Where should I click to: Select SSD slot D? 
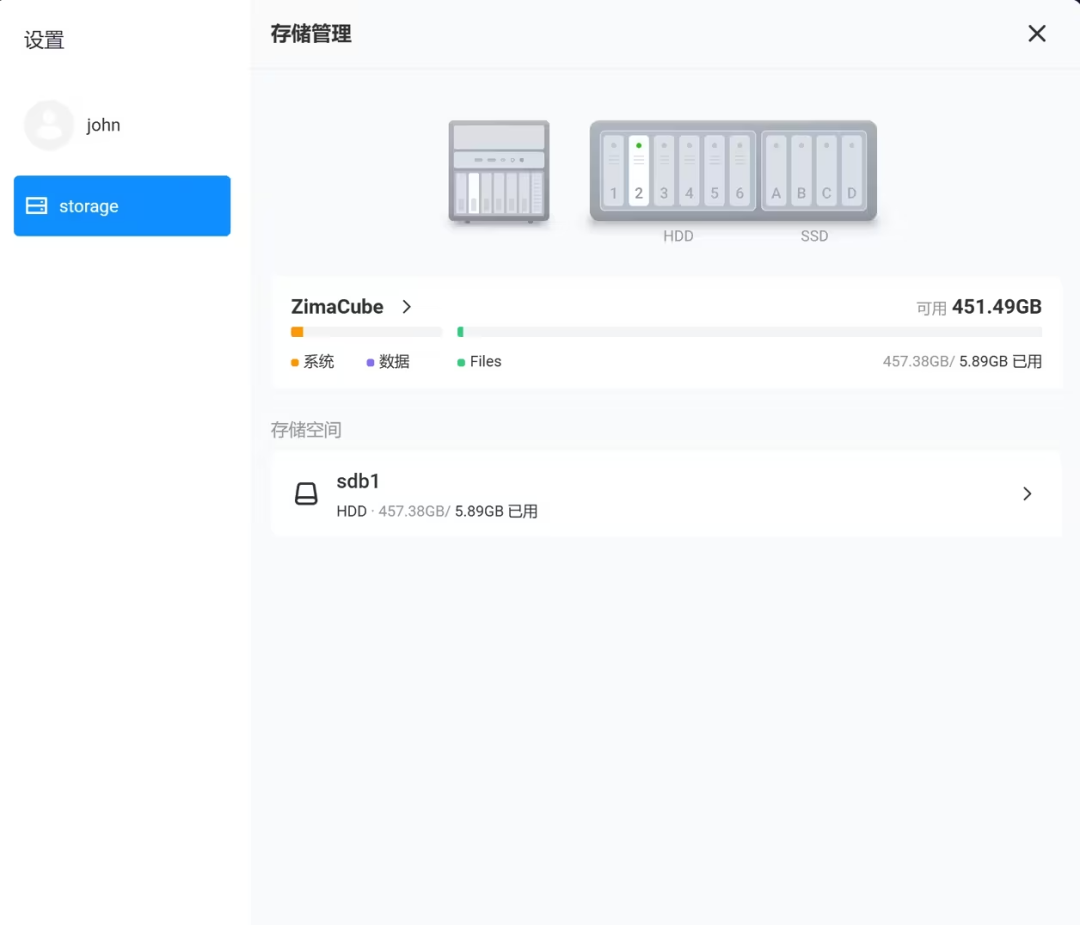851,171
